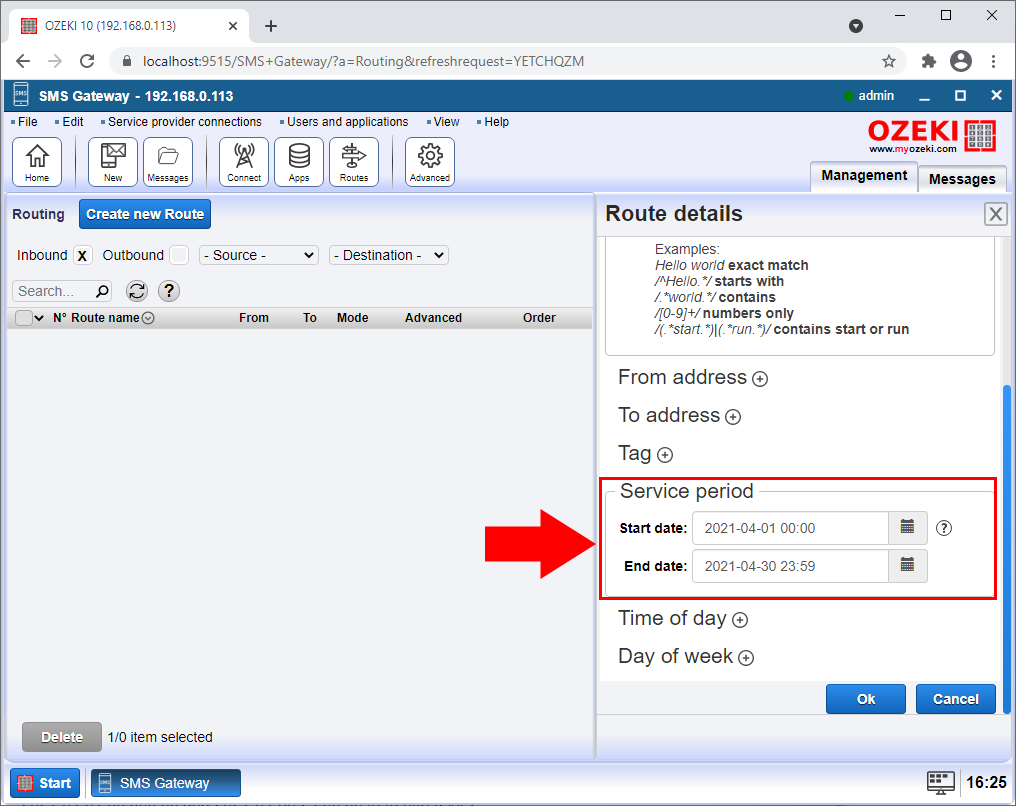The image size is (1016, 806).
Task: Click the Route details vertical scrollbar
Action: (x=1006, y=548)
